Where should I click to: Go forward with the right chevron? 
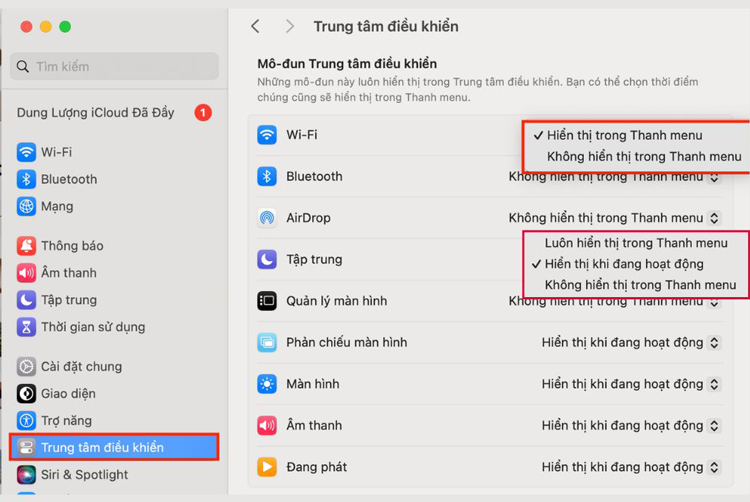[x=289, y=26]
